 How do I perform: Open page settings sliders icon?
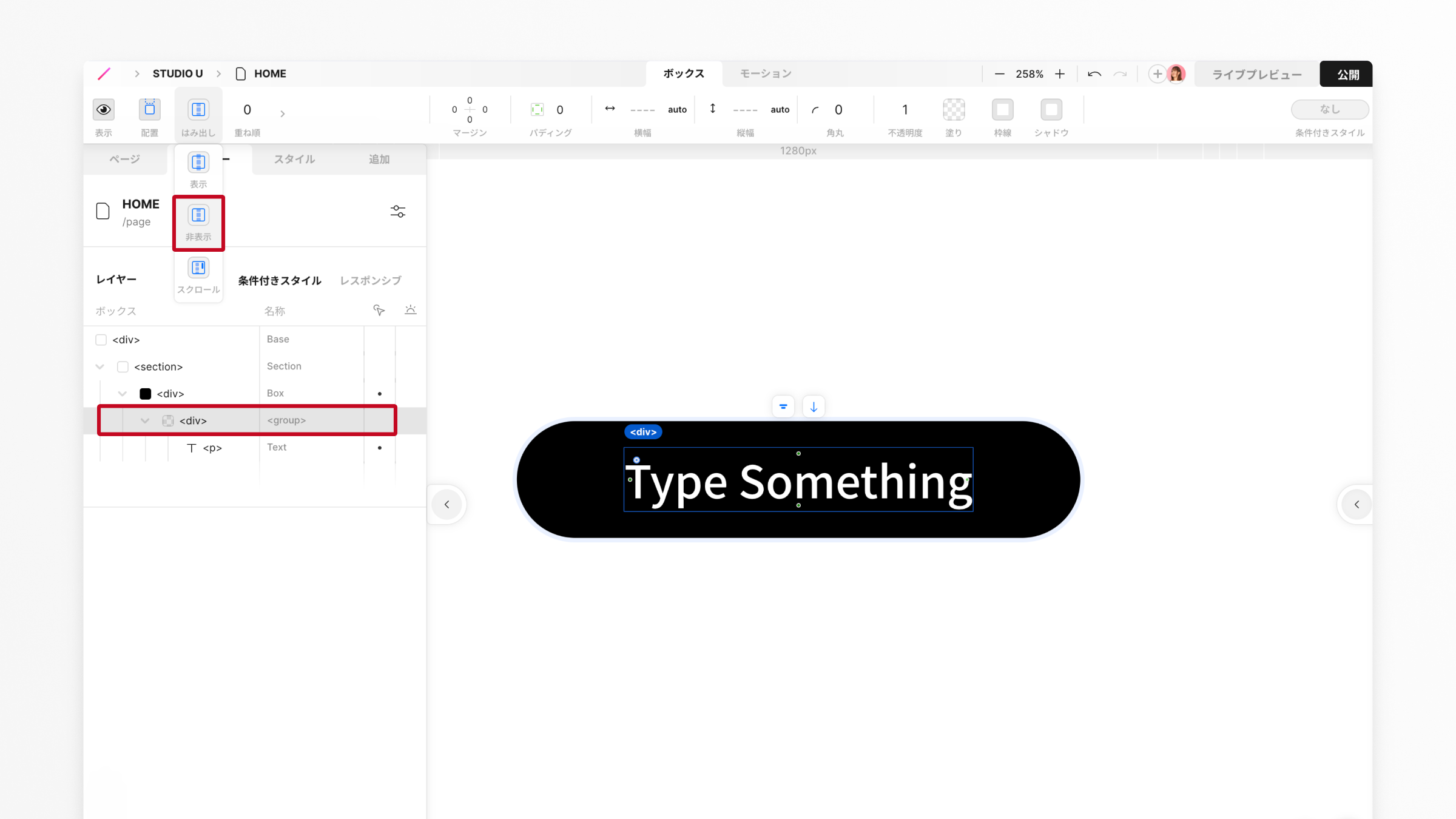398,211
